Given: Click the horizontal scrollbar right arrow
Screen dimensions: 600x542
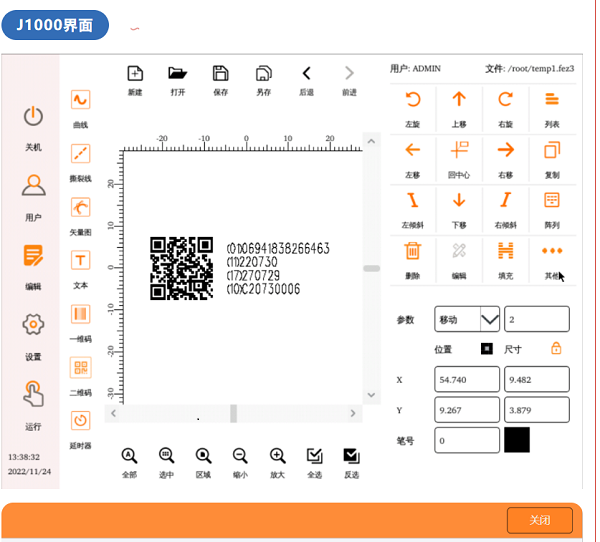Looking at the screenshot, I should [353, 413].
